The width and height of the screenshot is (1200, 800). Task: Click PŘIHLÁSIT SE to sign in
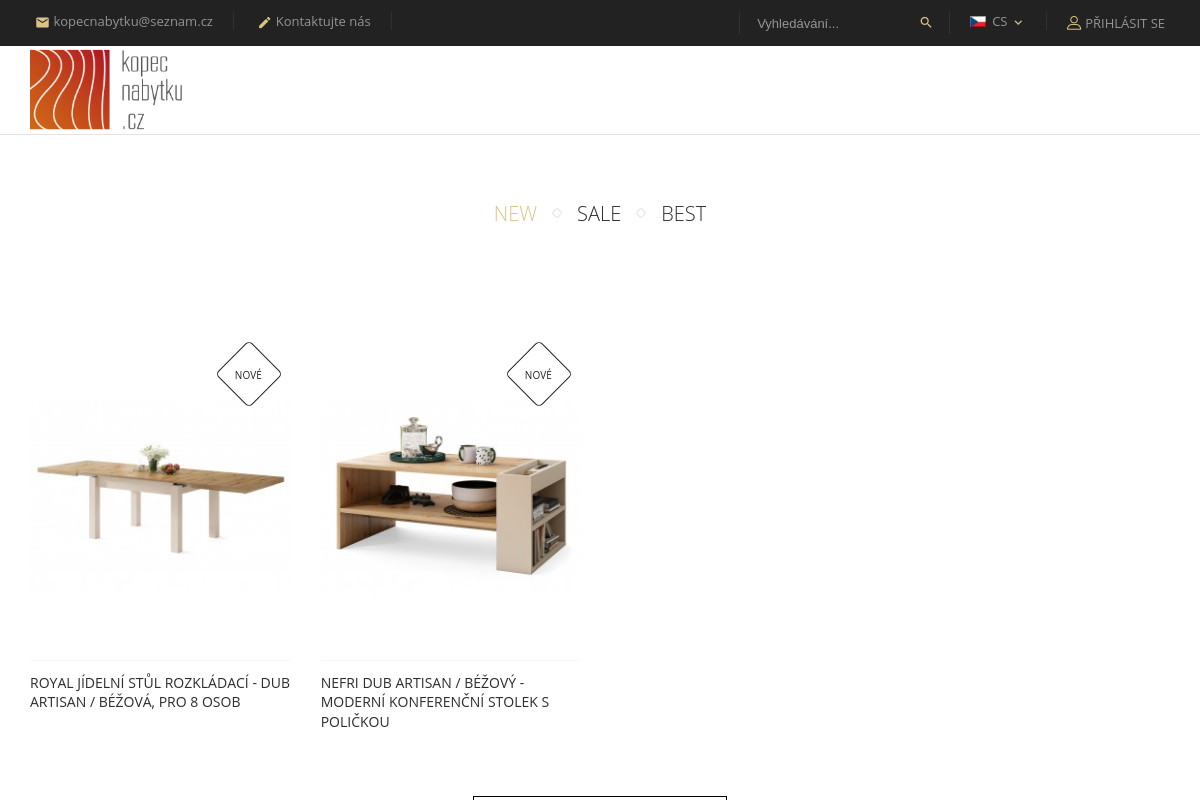pyautogui.click(x=1125, y=23)
